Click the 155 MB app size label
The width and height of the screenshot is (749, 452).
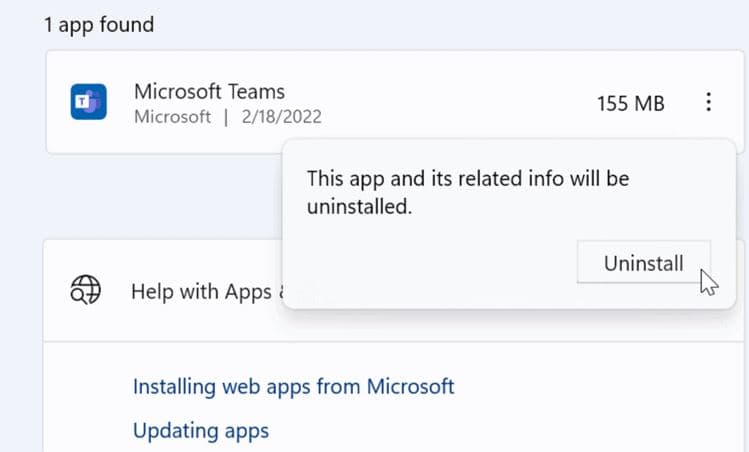(x=630, y=103)
